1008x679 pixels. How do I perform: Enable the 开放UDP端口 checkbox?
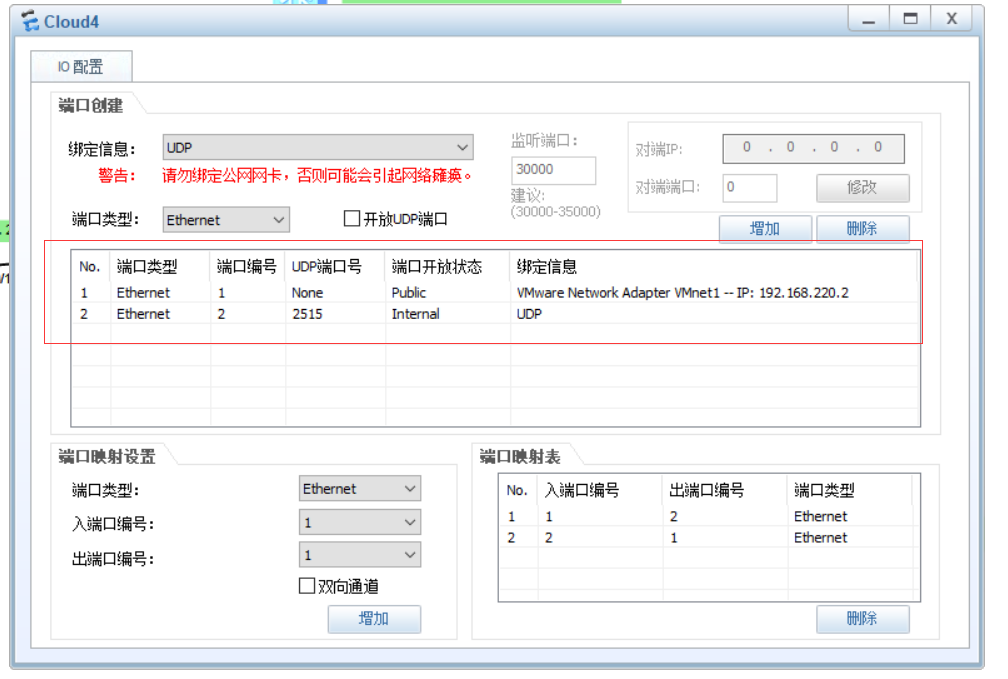pyautogui.click(x=352, y=219)
